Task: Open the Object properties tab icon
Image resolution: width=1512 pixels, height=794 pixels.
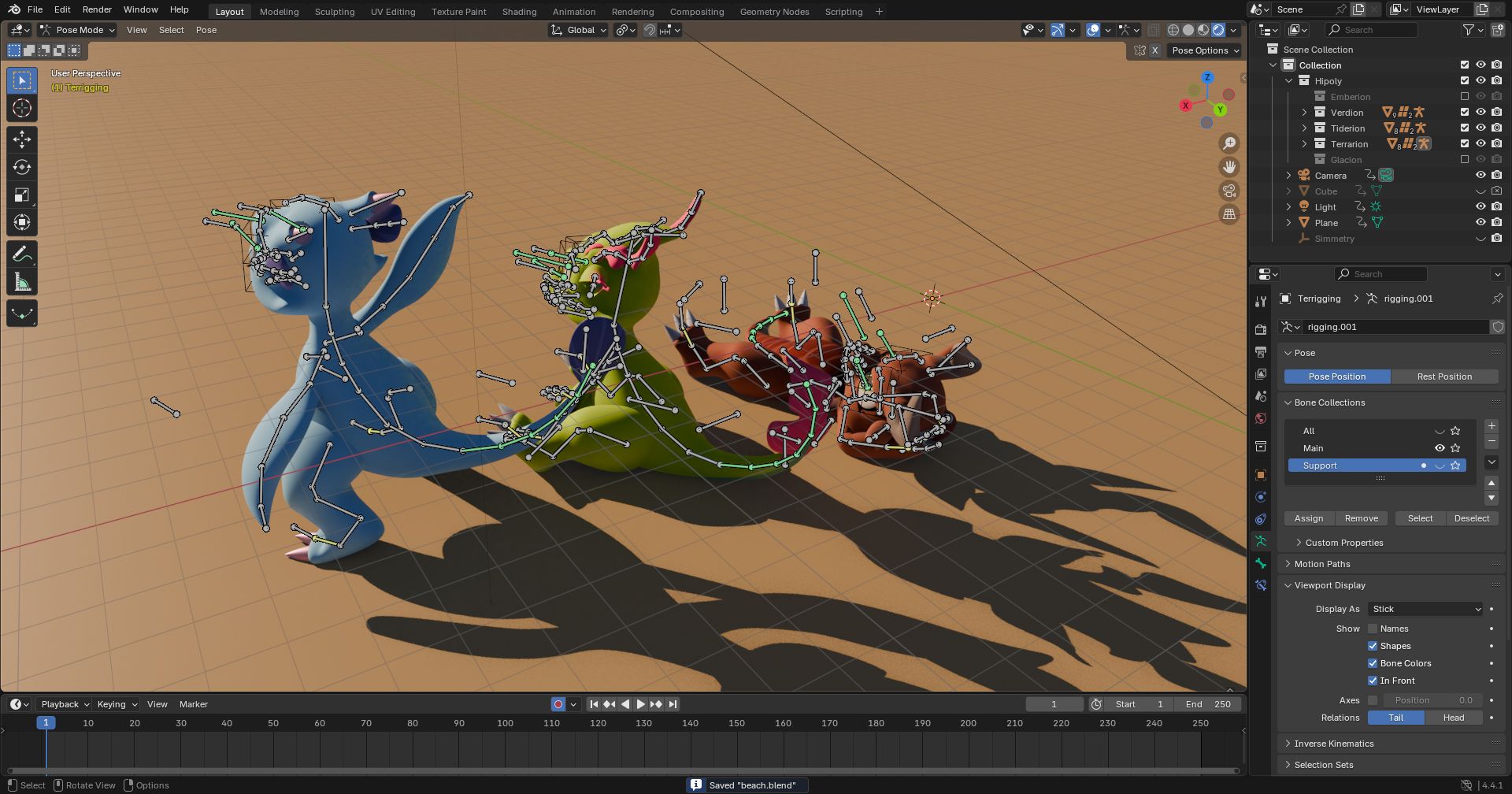Action: click(x=1261, y=475)
